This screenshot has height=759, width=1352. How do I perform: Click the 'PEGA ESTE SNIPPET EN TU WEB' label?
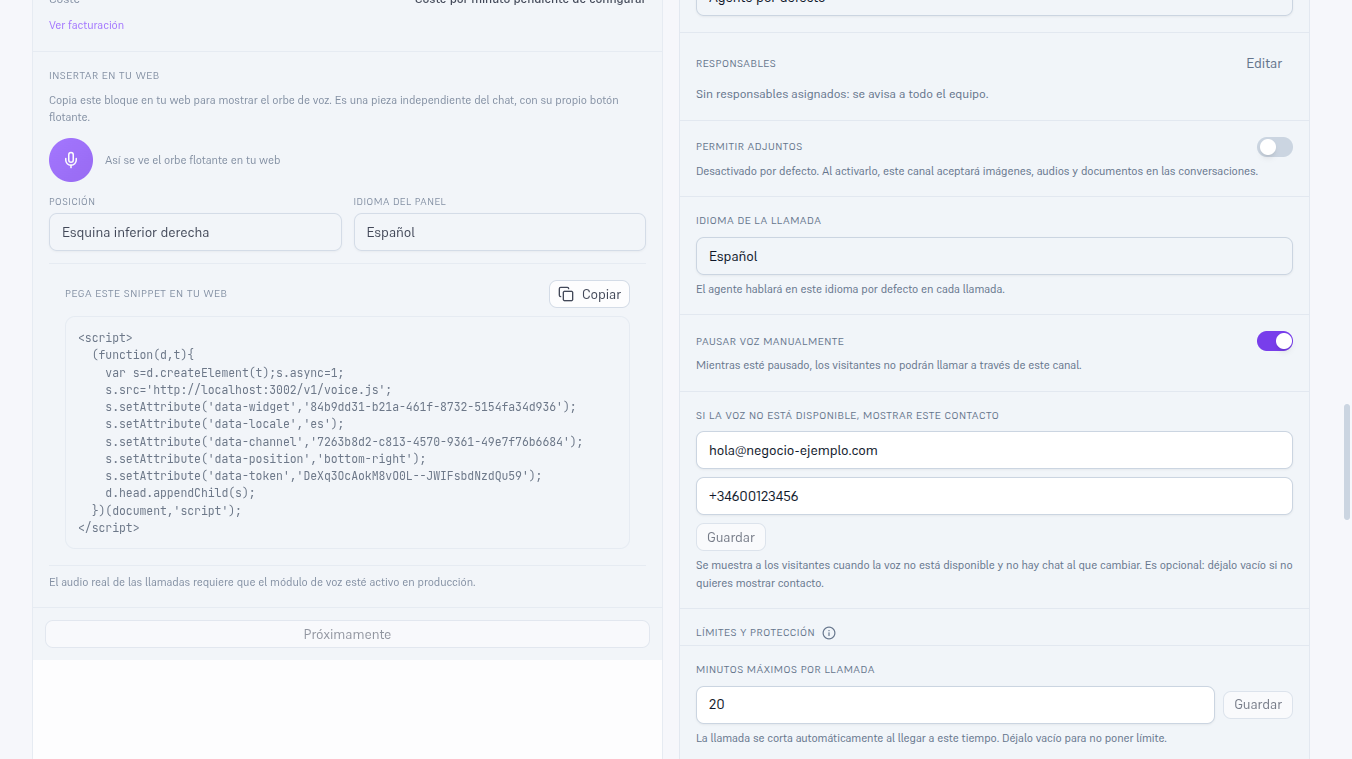146,294
